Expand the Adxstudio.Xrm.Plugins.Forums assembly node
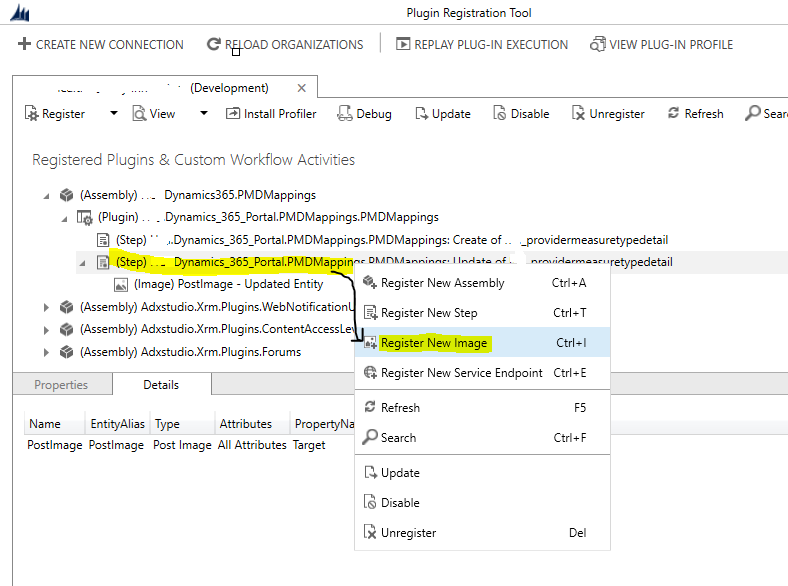 46,352
